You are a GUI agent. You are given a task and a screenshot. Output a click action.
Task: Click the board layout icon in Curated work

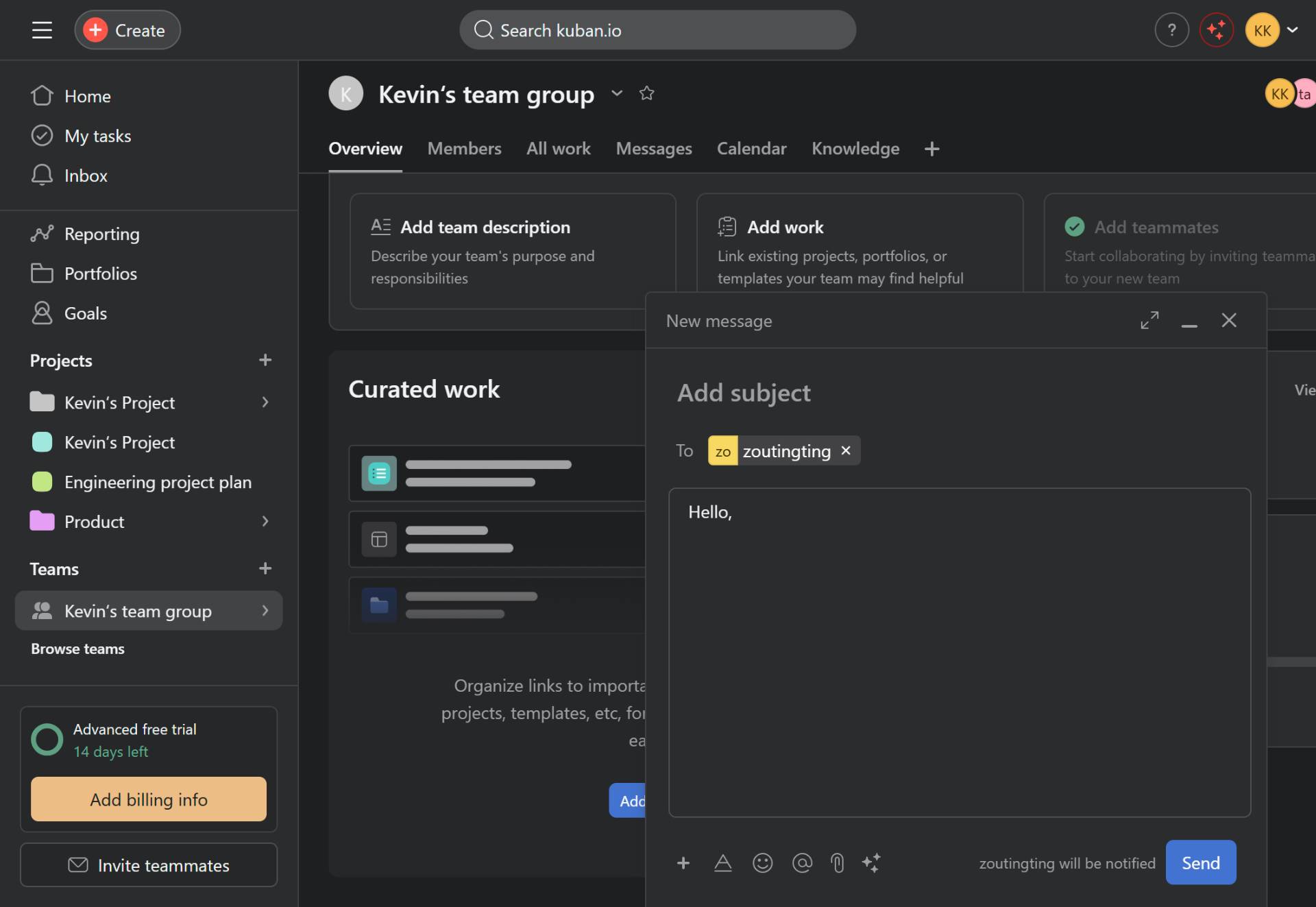tap(379, 539)
